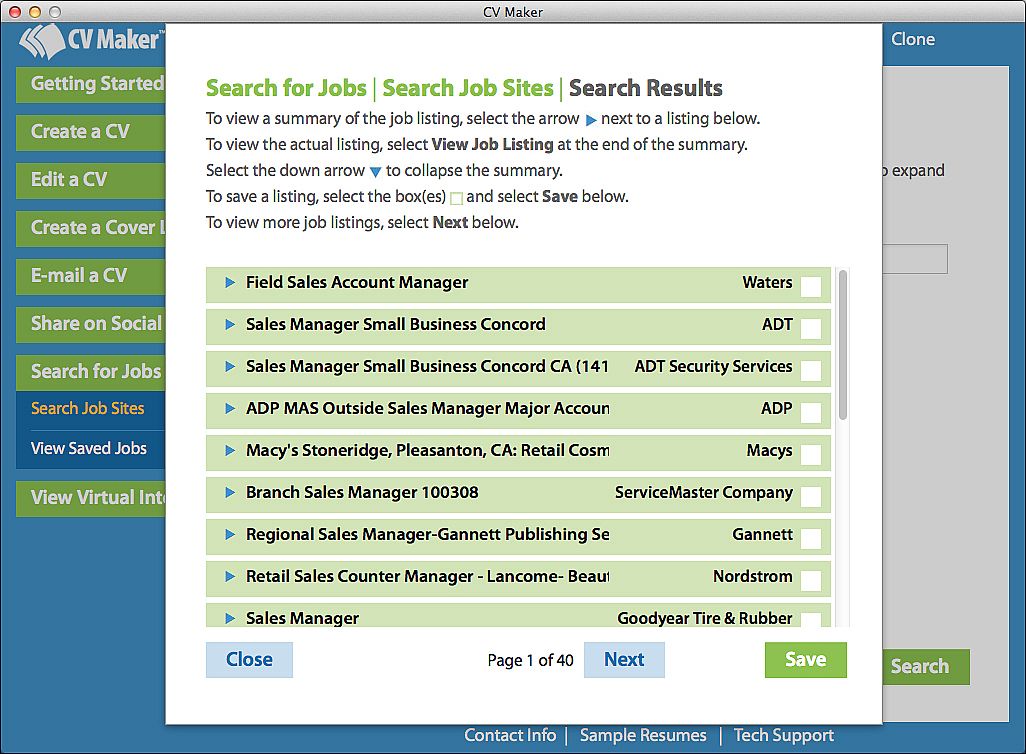Check the box for ADT Security Services

coord(811,370)
